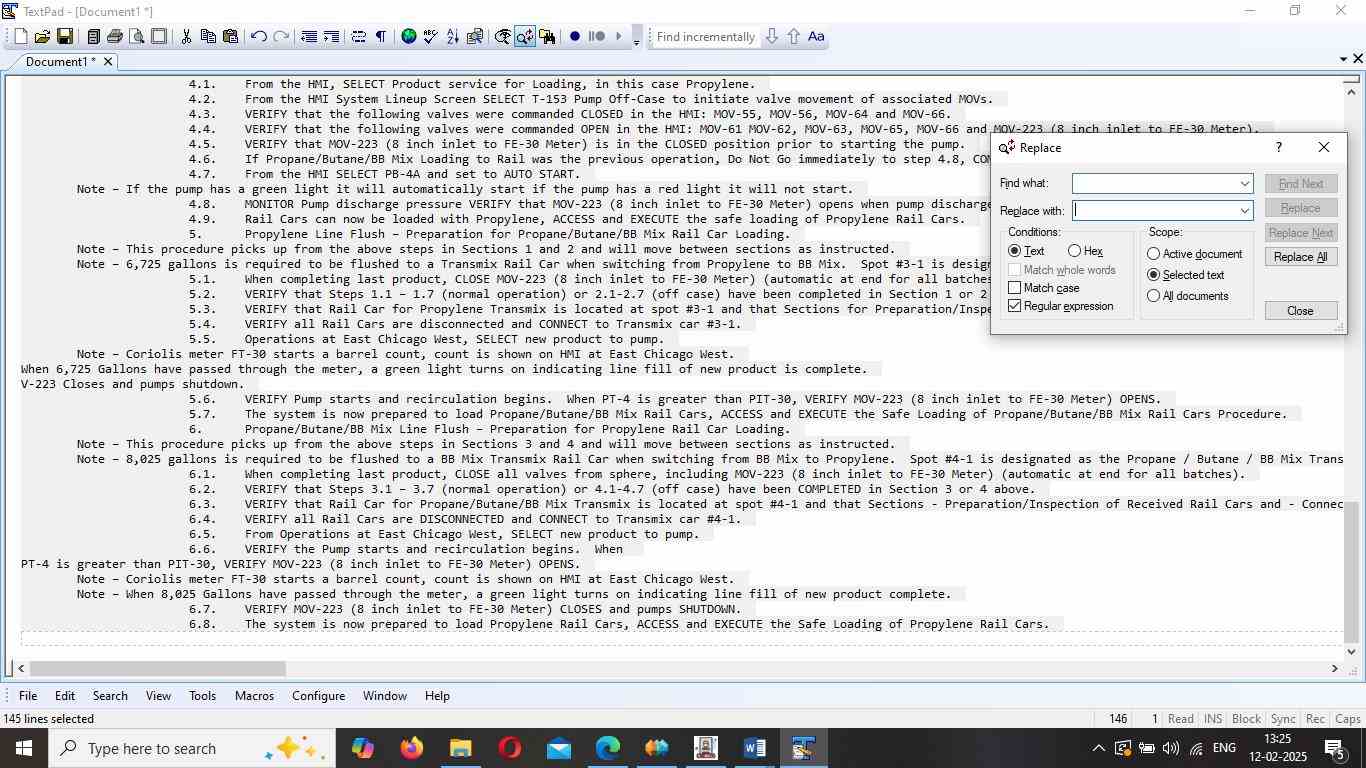
Task: Close the Document1 tab with its X
Action: pyautogui.click(x=108, y=62)
